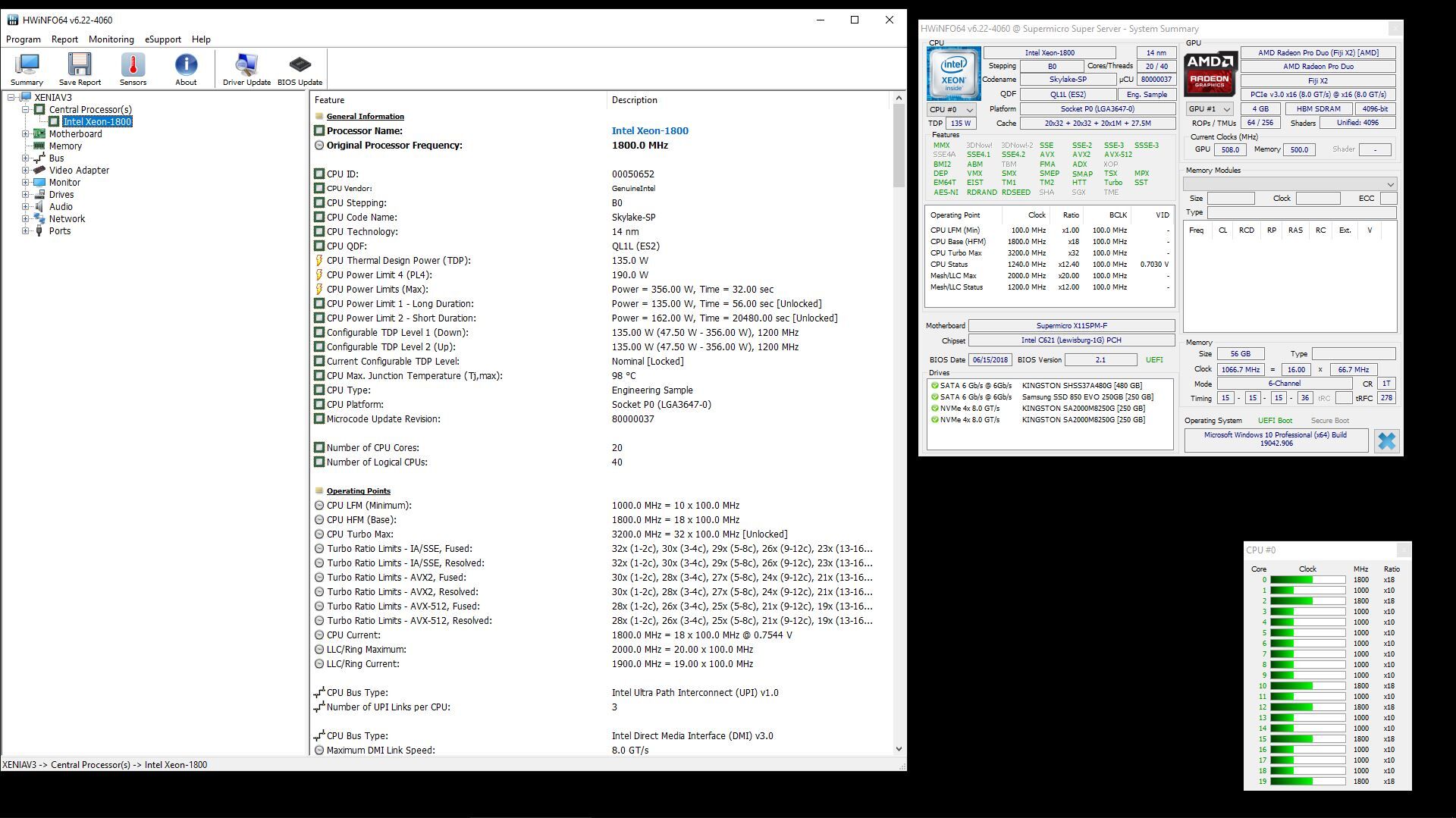The height and width of the screenshot is (818, 1456).
Task: Expand the Ports tree node
Action: tap(26, 231)
